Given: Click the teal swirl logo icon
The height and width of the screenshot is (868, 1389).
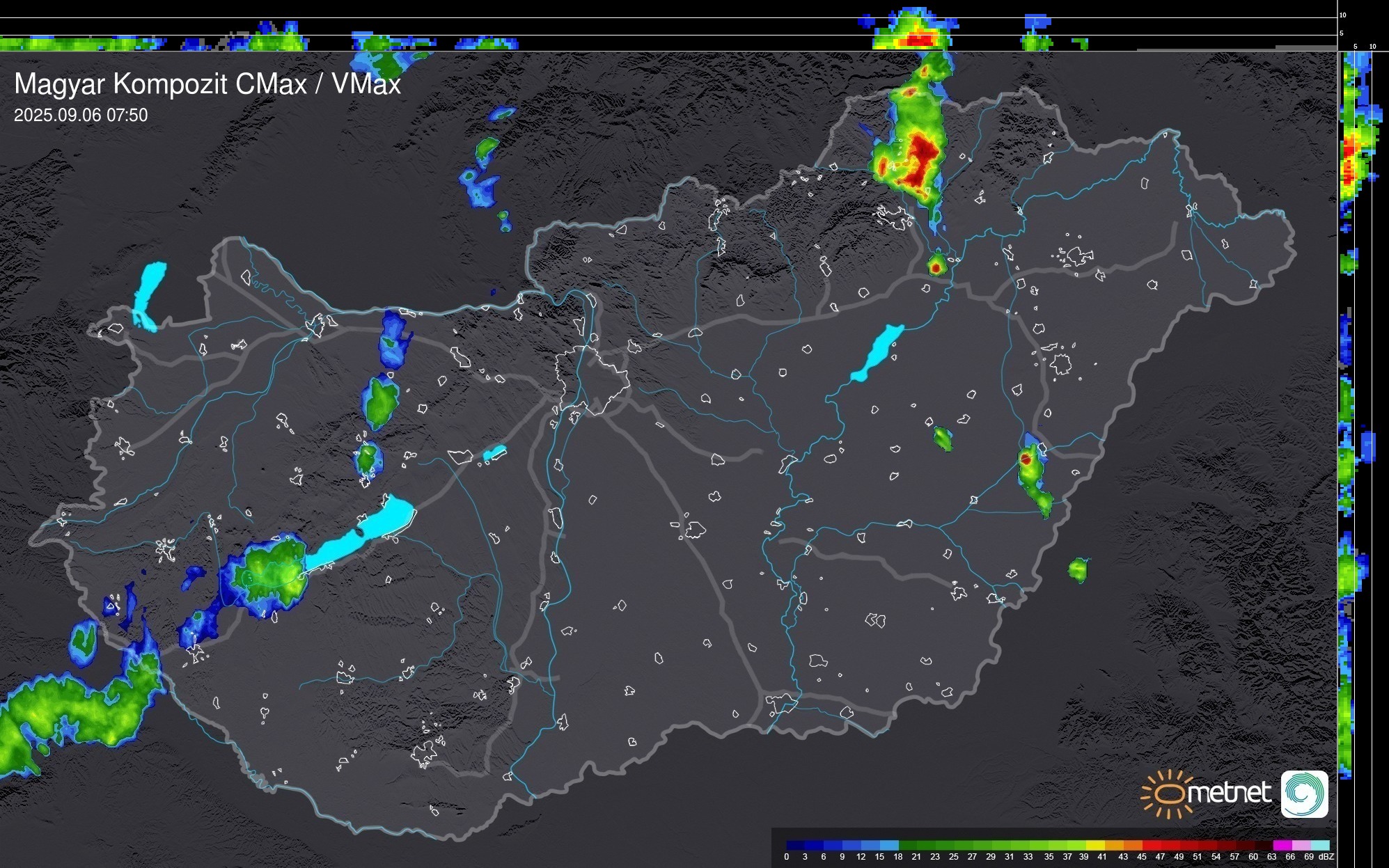Looking at the screenshot, I should [x=1304, y=794].
